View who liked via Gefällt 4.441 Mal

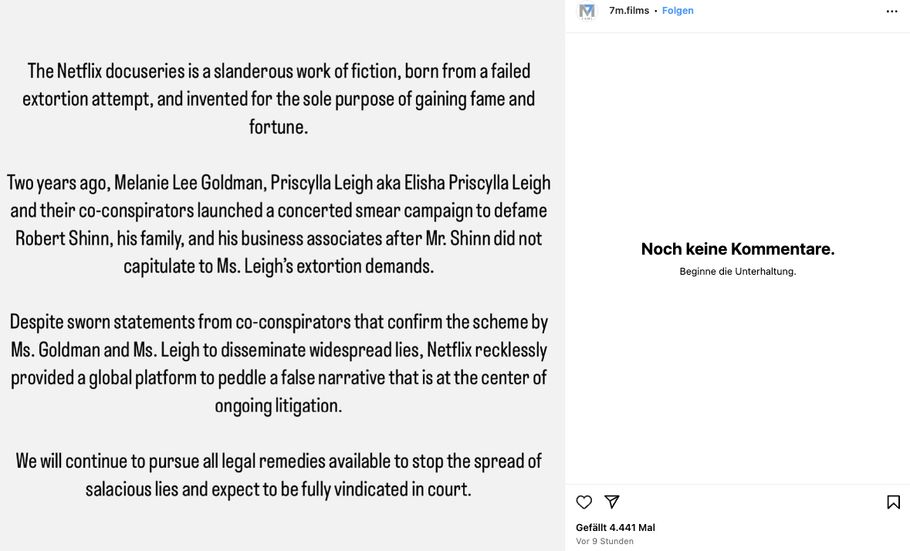click(615, 527)
